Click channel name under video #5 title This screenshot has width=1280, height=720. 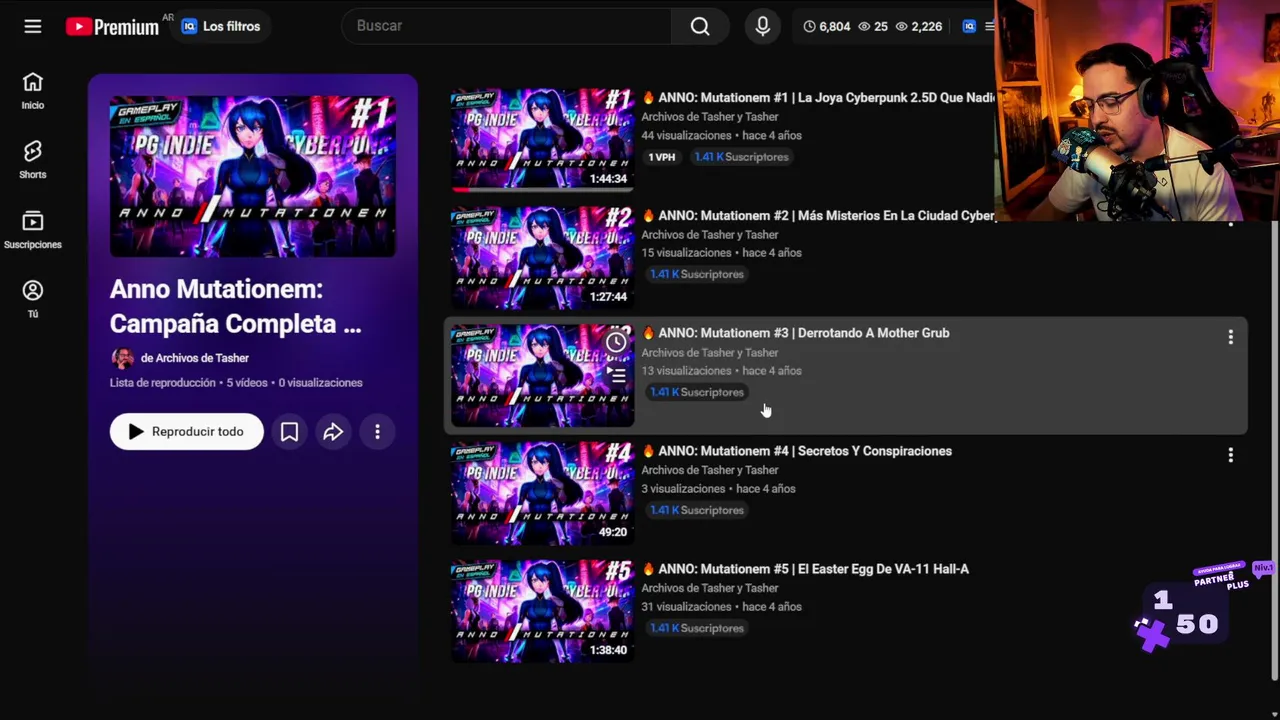(710, 589)
